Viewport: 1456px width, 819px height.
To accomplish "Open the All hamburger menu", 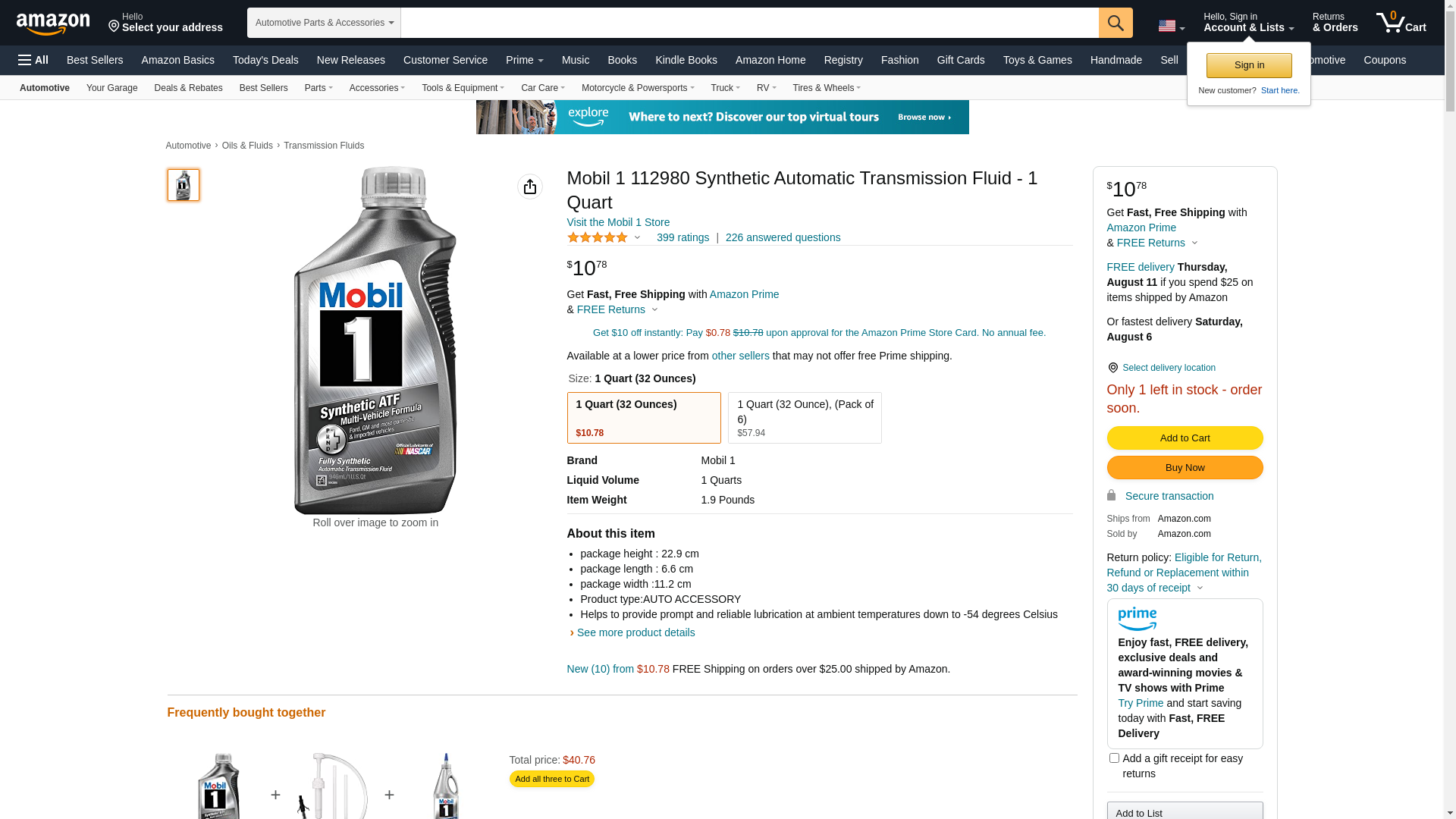I will point(33,60).
